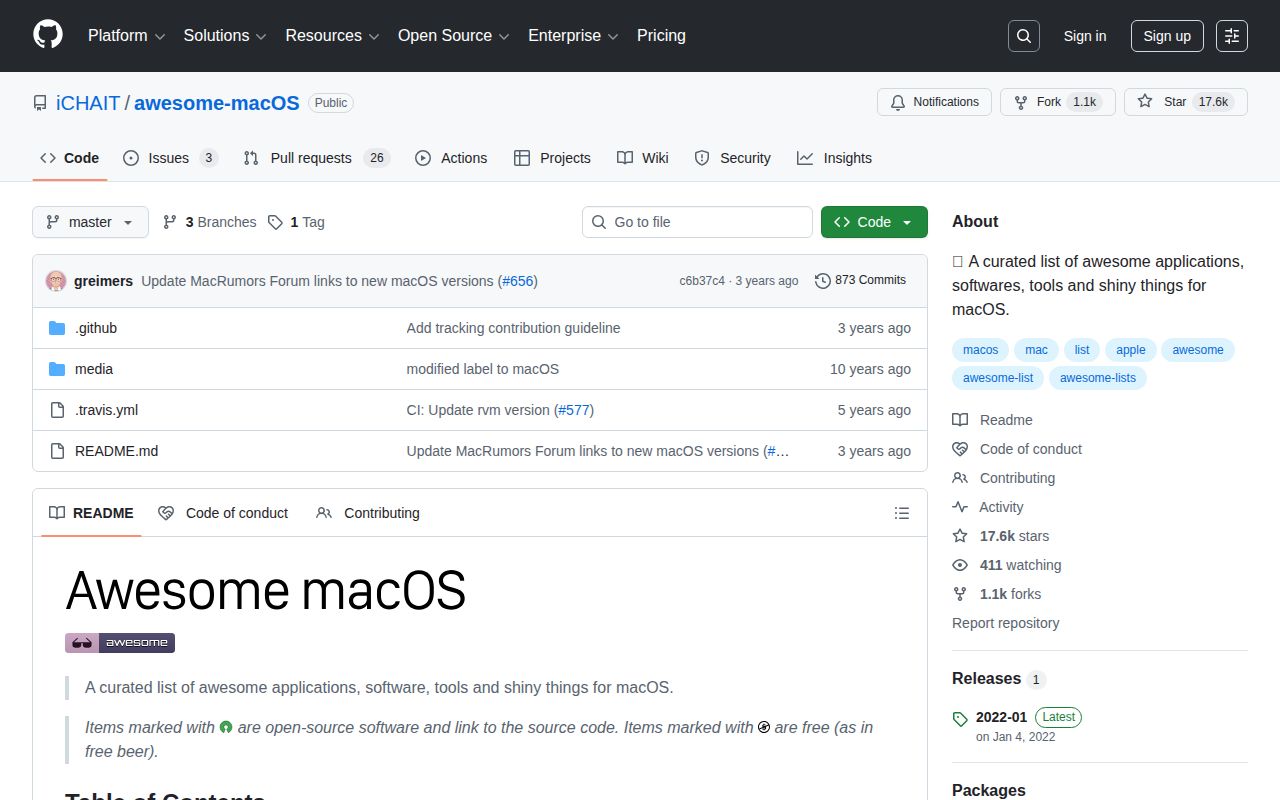
Task: Click the Go to file search box
Action: tap(697, 221)
